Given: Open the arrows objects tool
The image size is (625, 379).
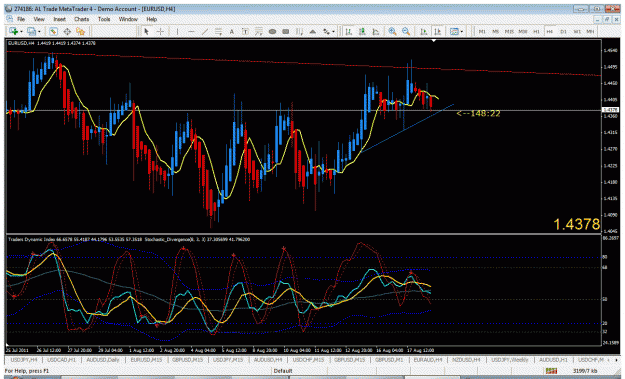Looking at the screenshot, I should 326,31.
